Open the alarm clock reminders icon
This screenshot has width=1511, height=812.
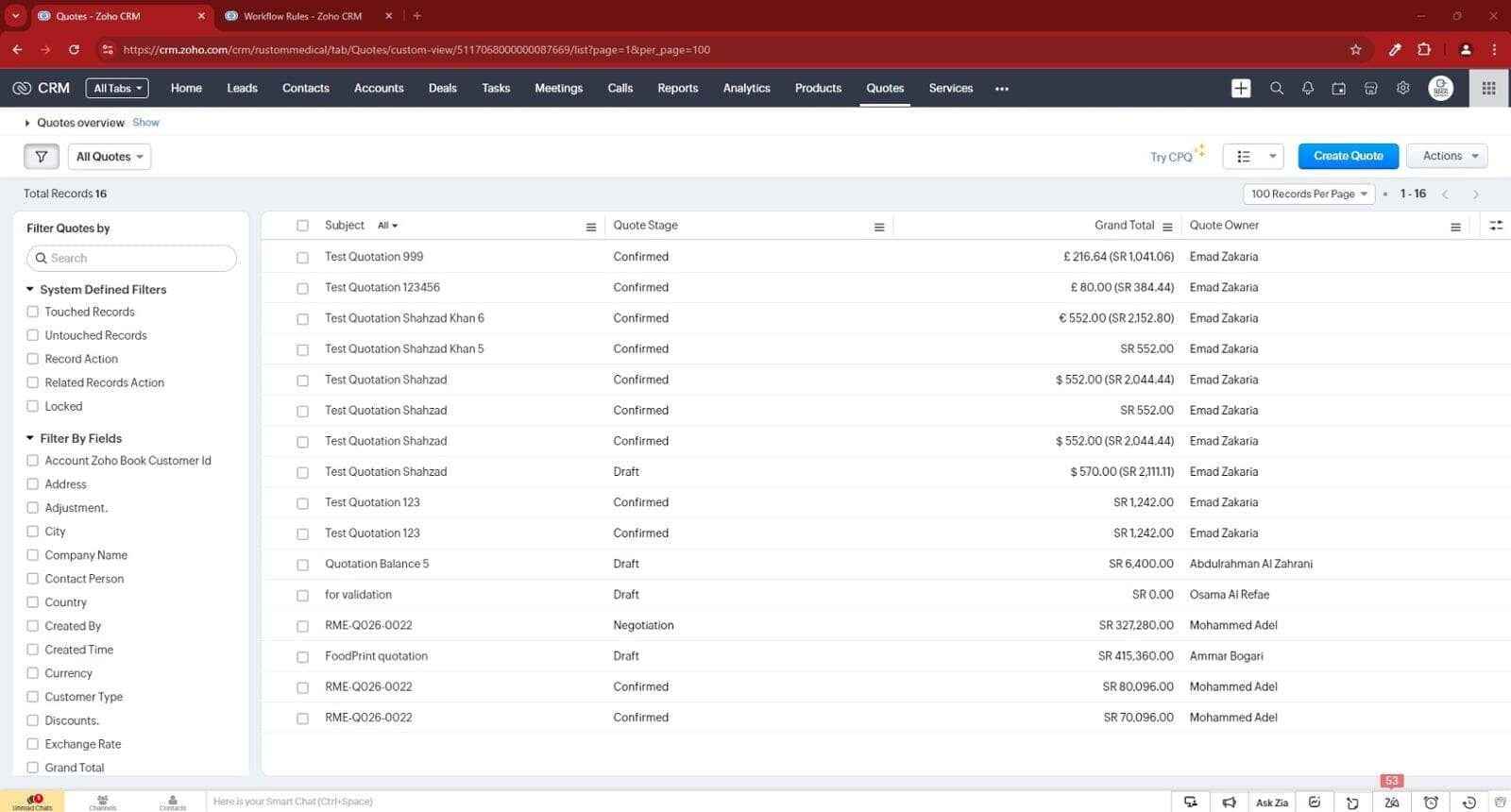click(x=1431, y=803)
